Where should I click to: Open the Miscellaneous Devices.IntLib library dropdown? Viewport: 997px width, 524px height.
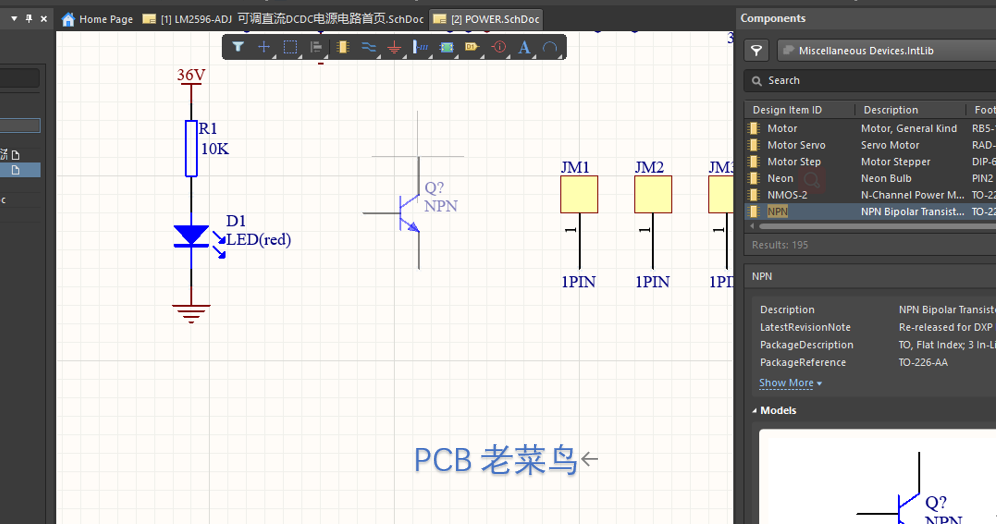coord(885,50)
